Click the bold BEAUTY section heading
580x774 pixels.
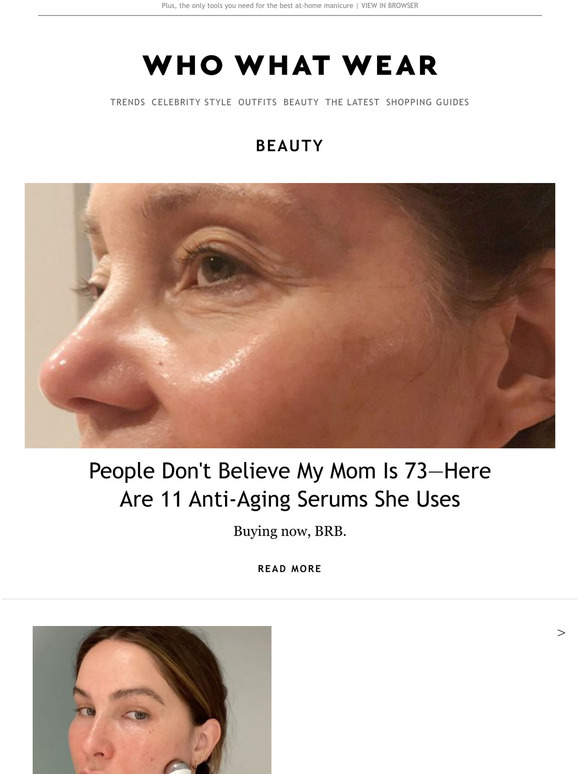(x=290, y=146)
